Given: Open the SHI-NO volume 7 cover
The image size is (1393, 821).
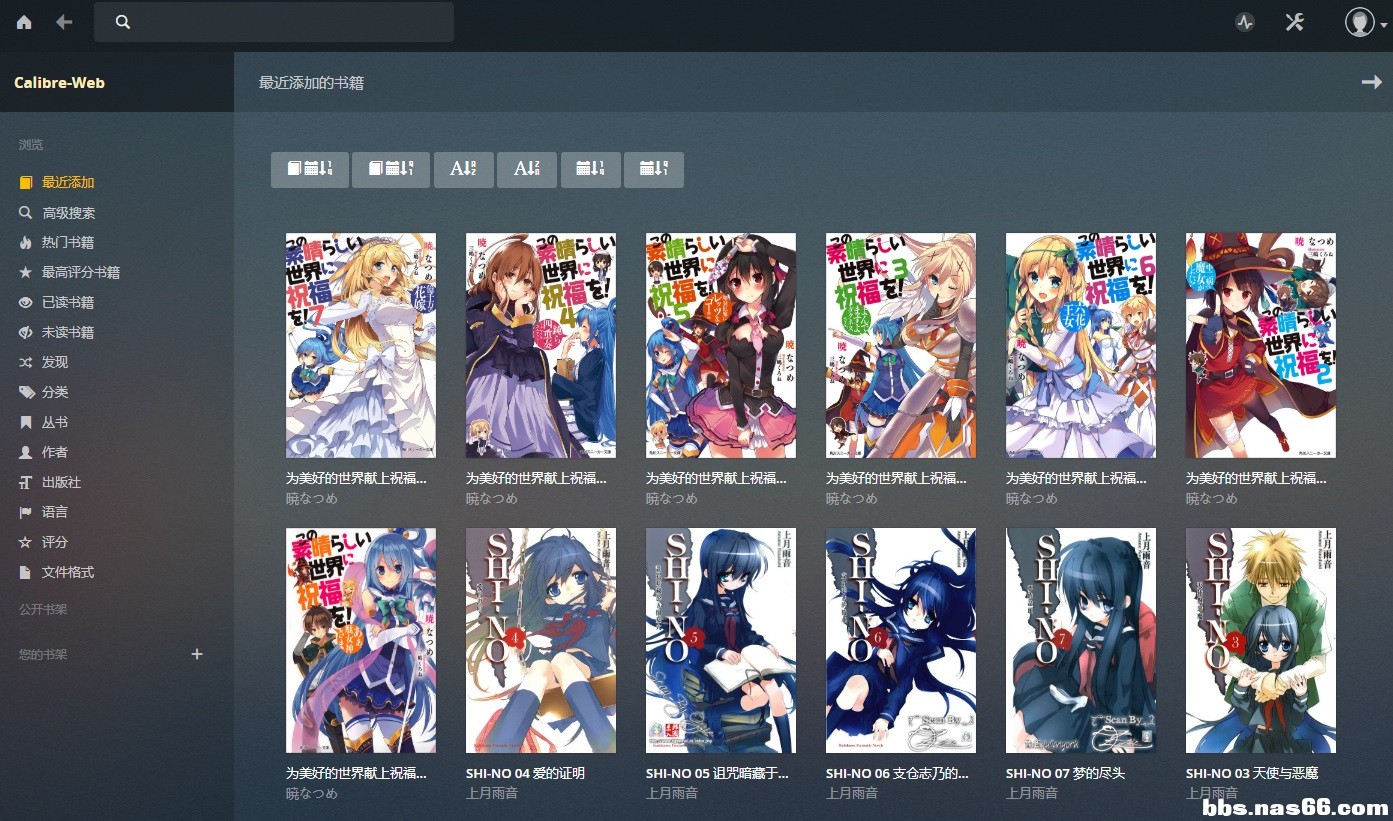Looking at the screenshot, I should pos(1081,641).
